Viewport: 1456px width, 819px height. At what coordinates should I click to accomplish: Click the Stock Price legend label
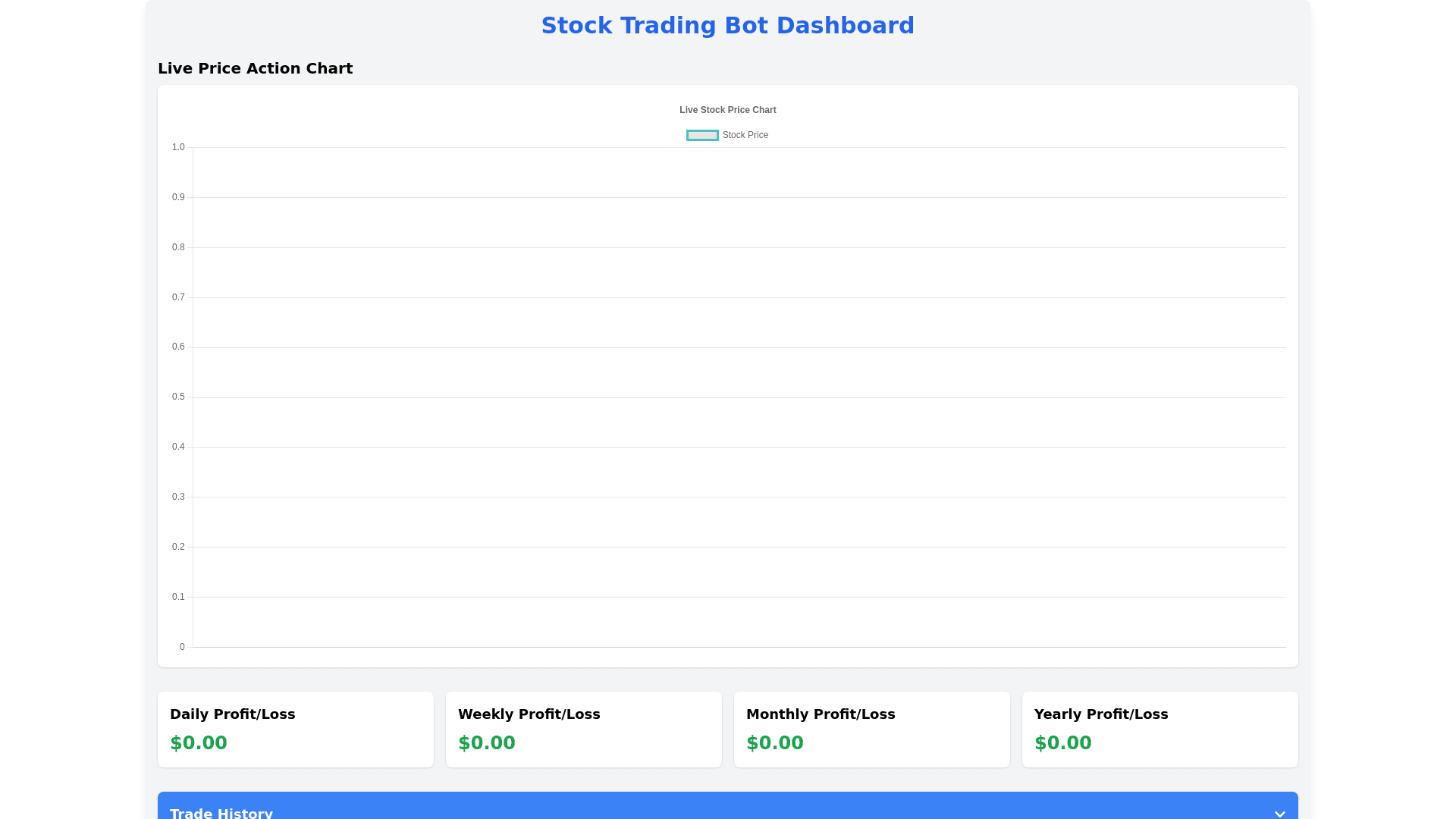745,135
